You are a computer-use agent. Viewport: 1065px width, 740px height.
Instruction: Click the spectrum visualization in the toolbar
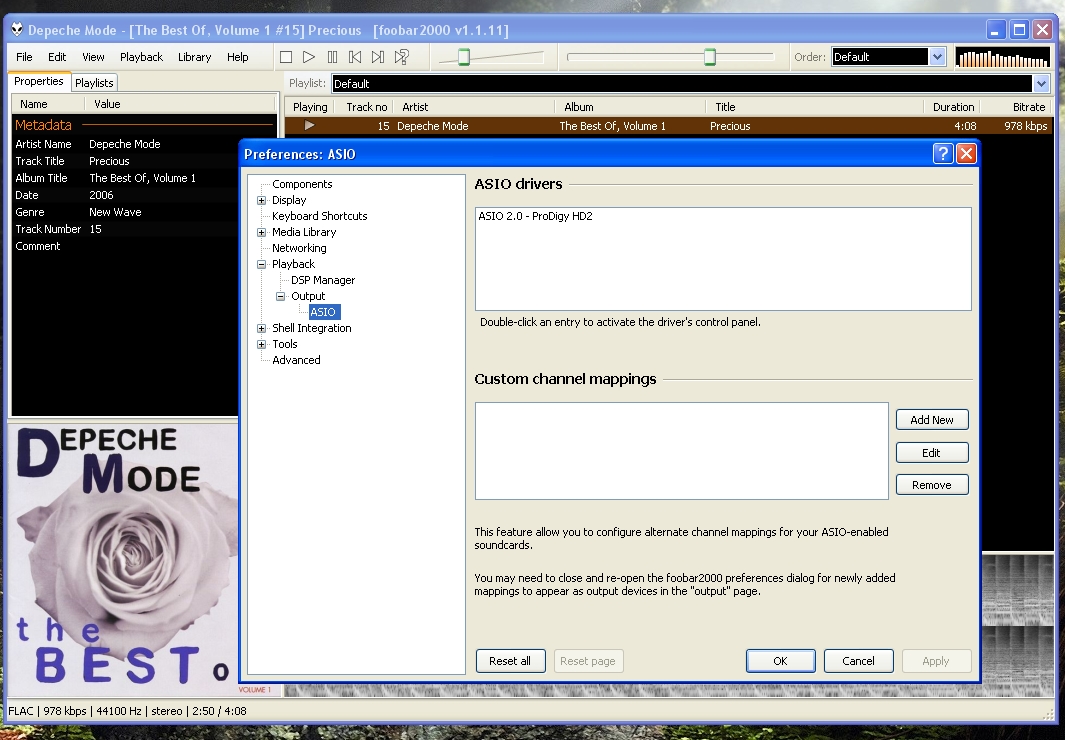pos(1003,58)
